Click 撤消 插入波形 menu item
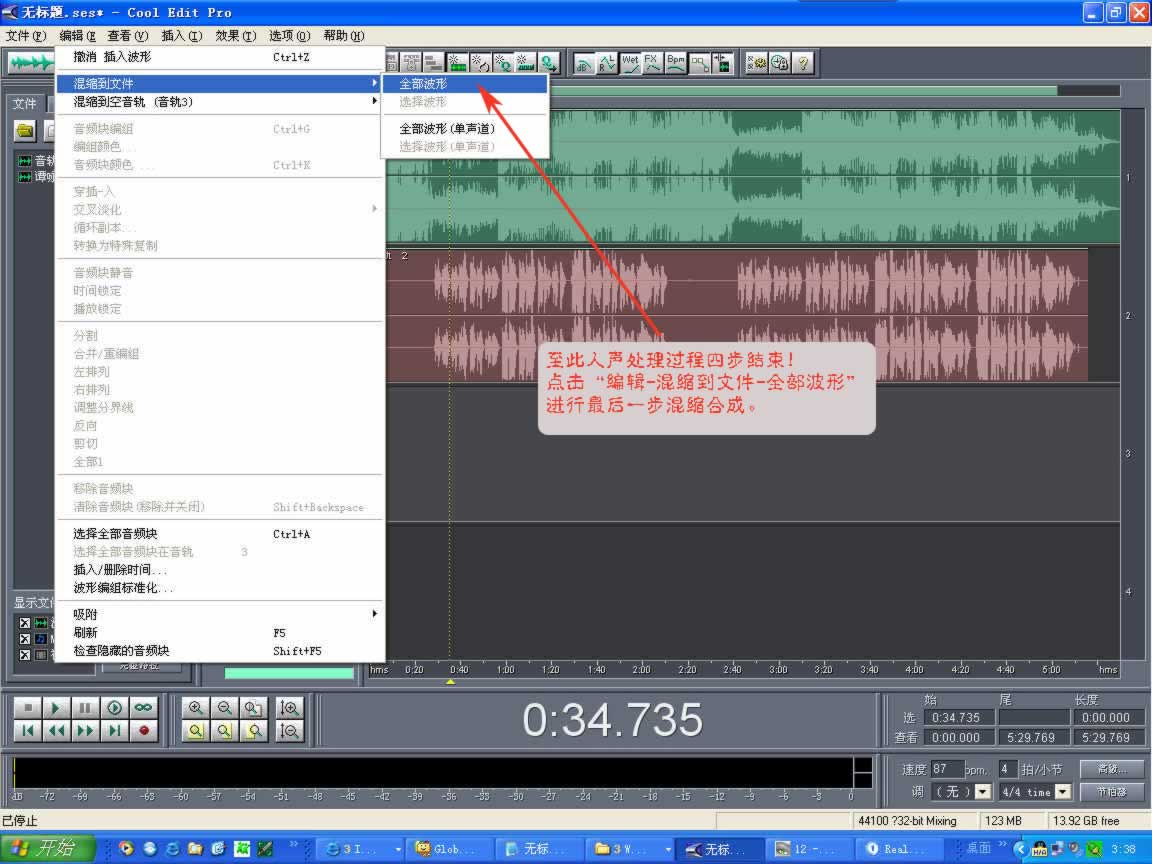The height and width of the screenshot is (864, 1152). (x=220, y=57)
